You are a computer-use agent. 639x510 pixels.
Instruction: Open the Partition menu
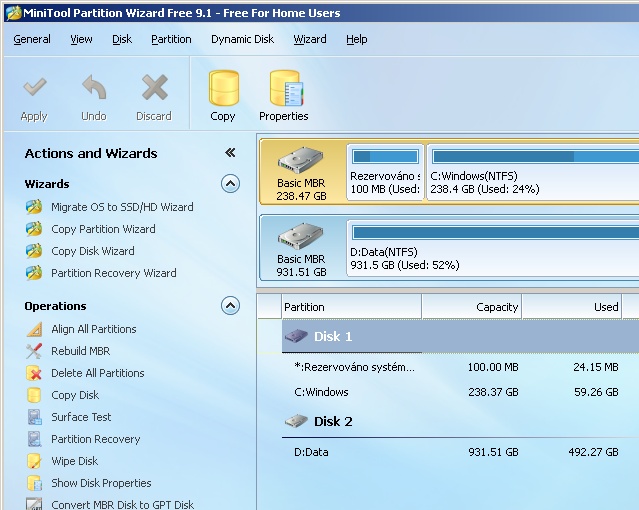(x=171, y=39)
